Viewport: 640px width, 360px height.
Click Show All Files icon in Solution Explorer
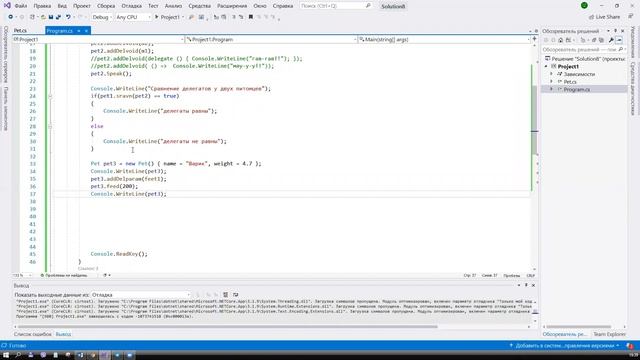(601, 40)
